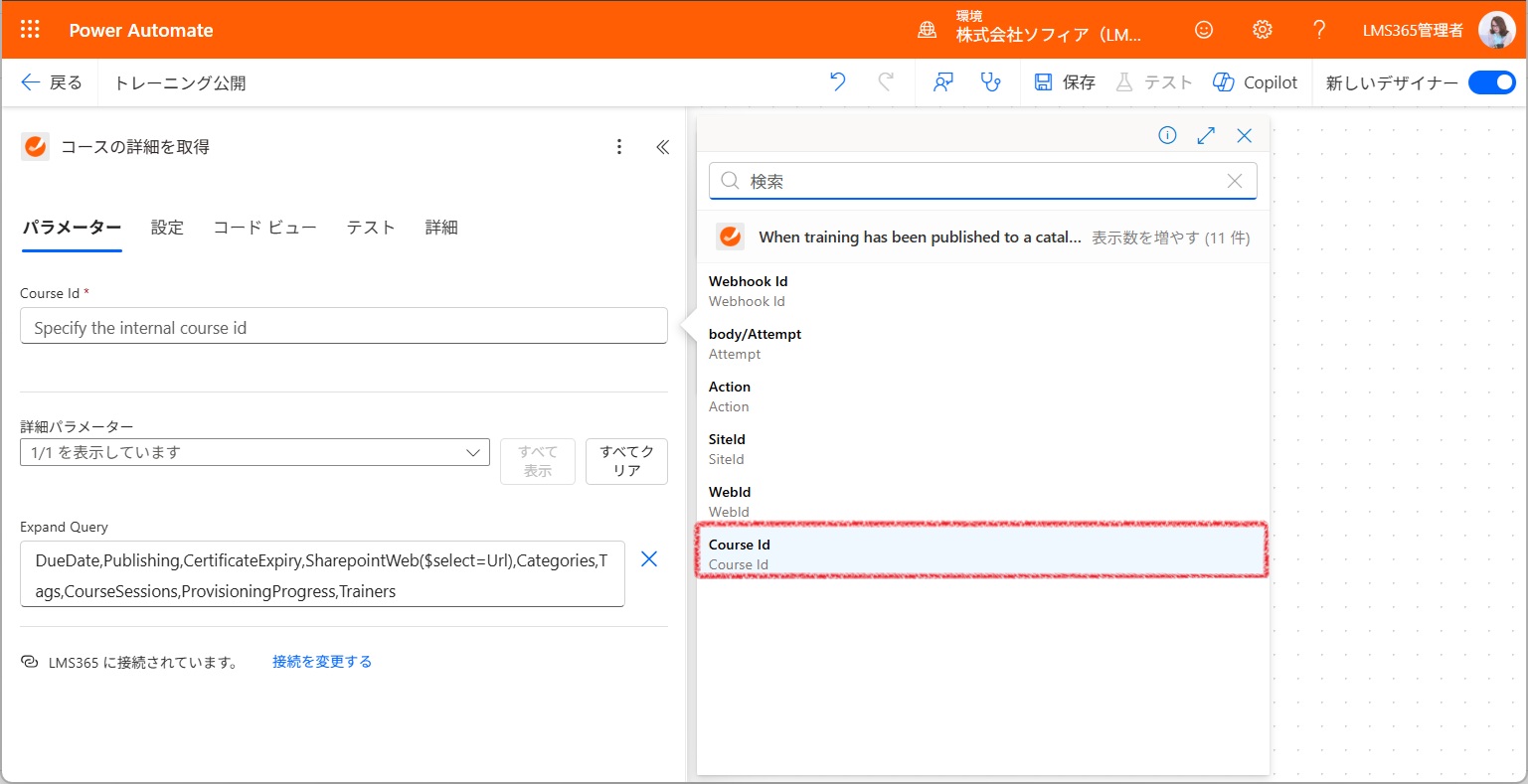Click the info icon in dynamic content popup
Viewport: 1528px width, 784px height.
(1167, 136)
